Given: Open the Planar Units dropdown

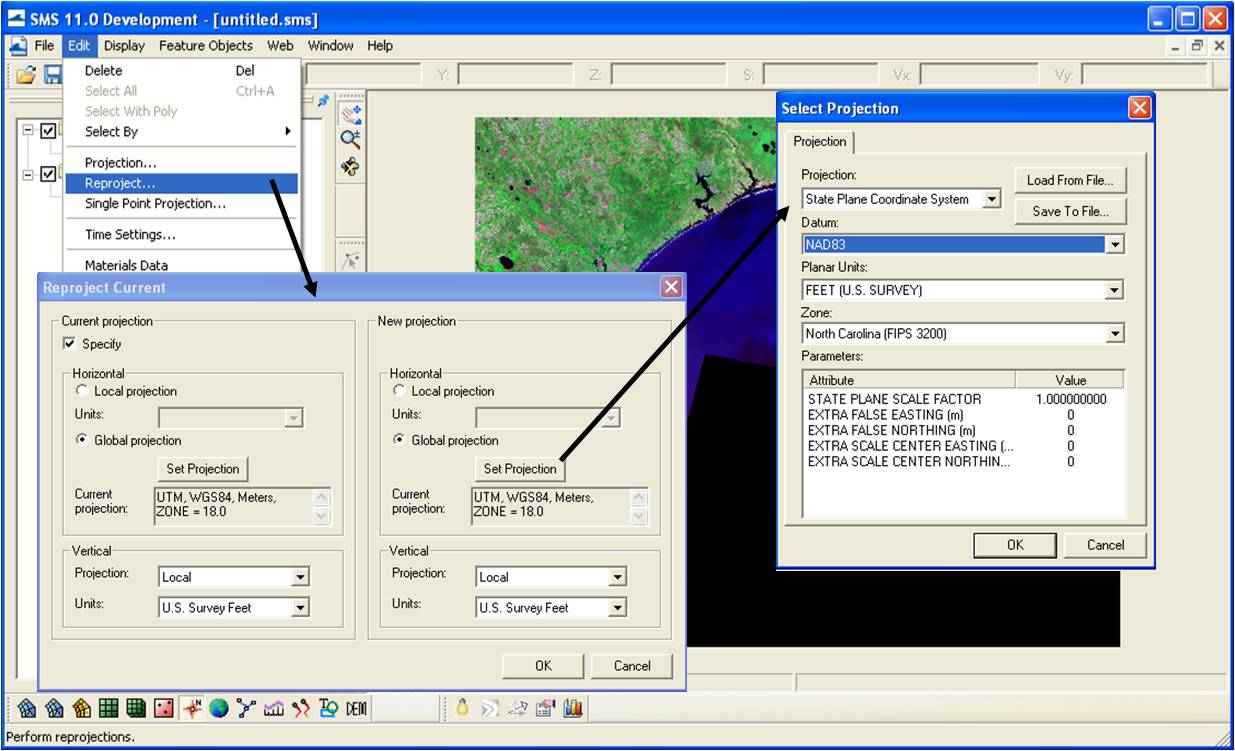Looking at the screenshot, I should tap(1114, 291).
